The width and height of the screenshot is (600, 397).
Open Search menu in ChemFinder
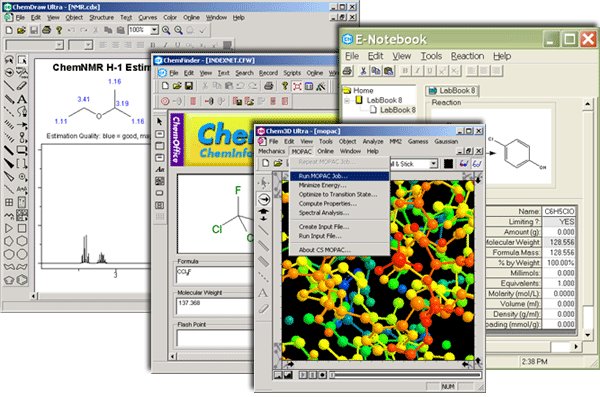[x=244, y=73]
